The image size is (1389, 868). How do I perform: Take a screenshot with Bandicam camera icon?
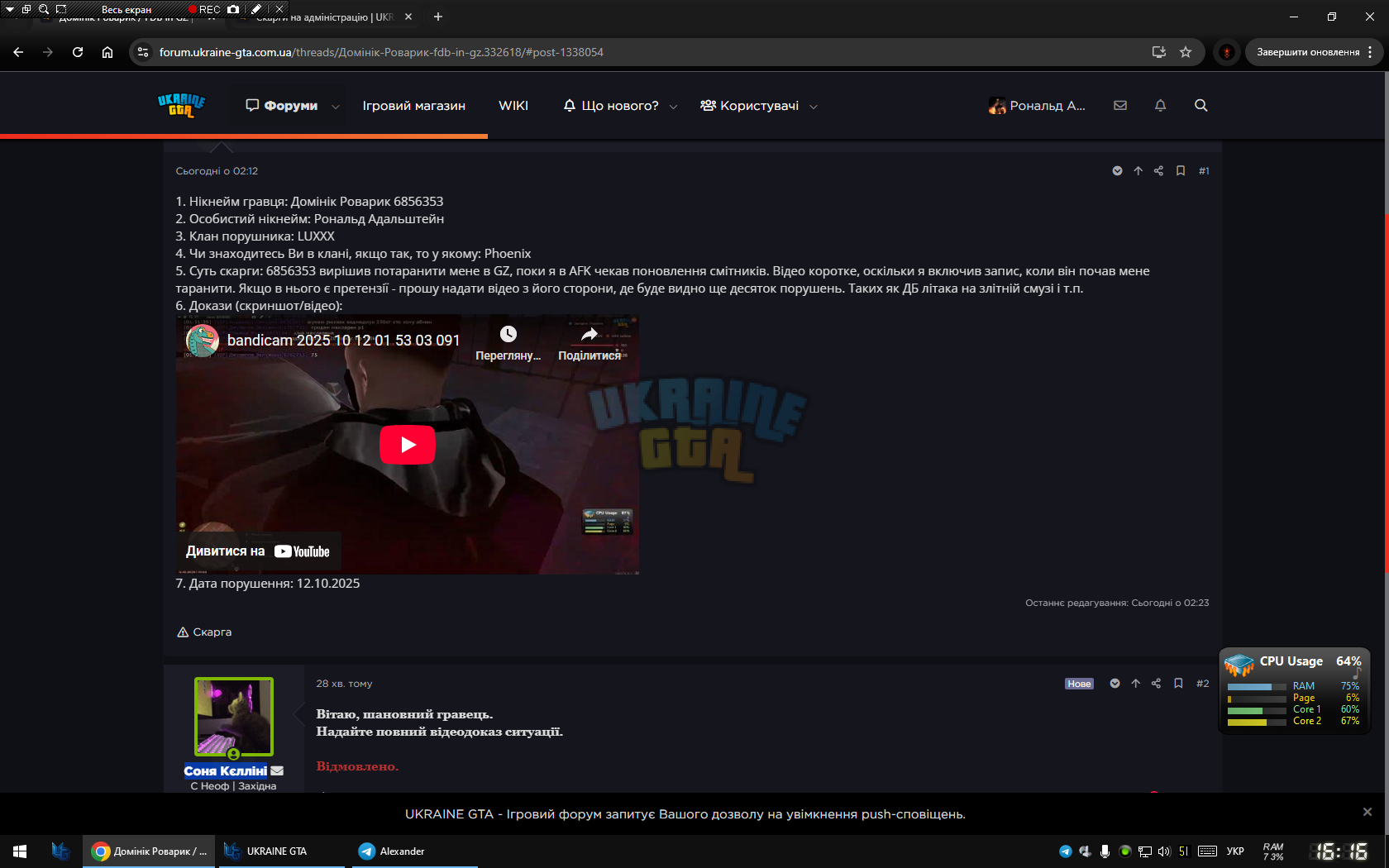pyautogui.click(x=233, y=9)
